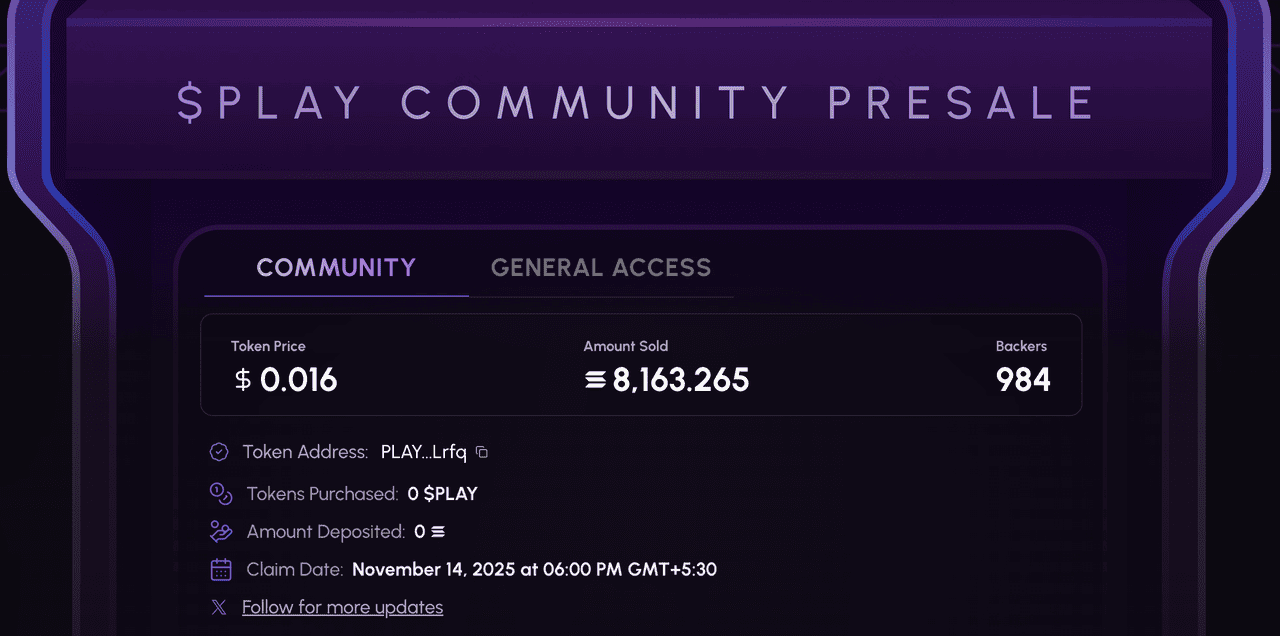Click the verified badge beside Token Address

pos(219,452)
